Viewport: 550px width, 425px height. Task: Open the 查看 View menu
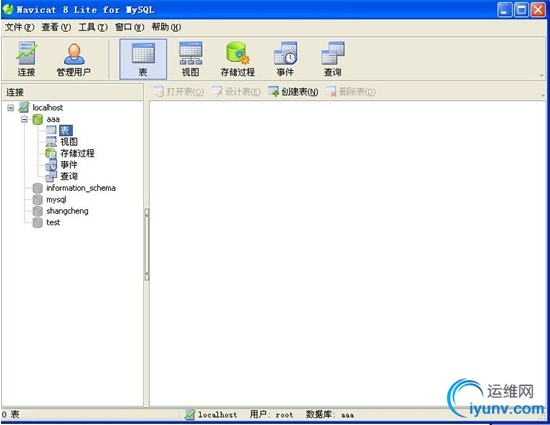[x=56, y=27]
